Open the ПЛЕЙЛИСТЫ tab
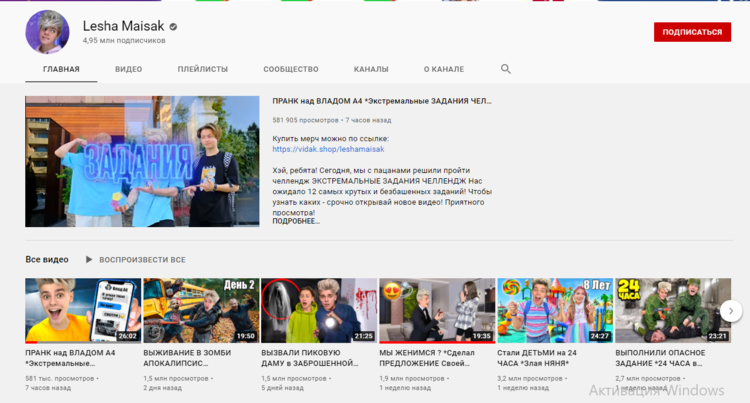Viewport: 750px width, 403px height. 202,69
